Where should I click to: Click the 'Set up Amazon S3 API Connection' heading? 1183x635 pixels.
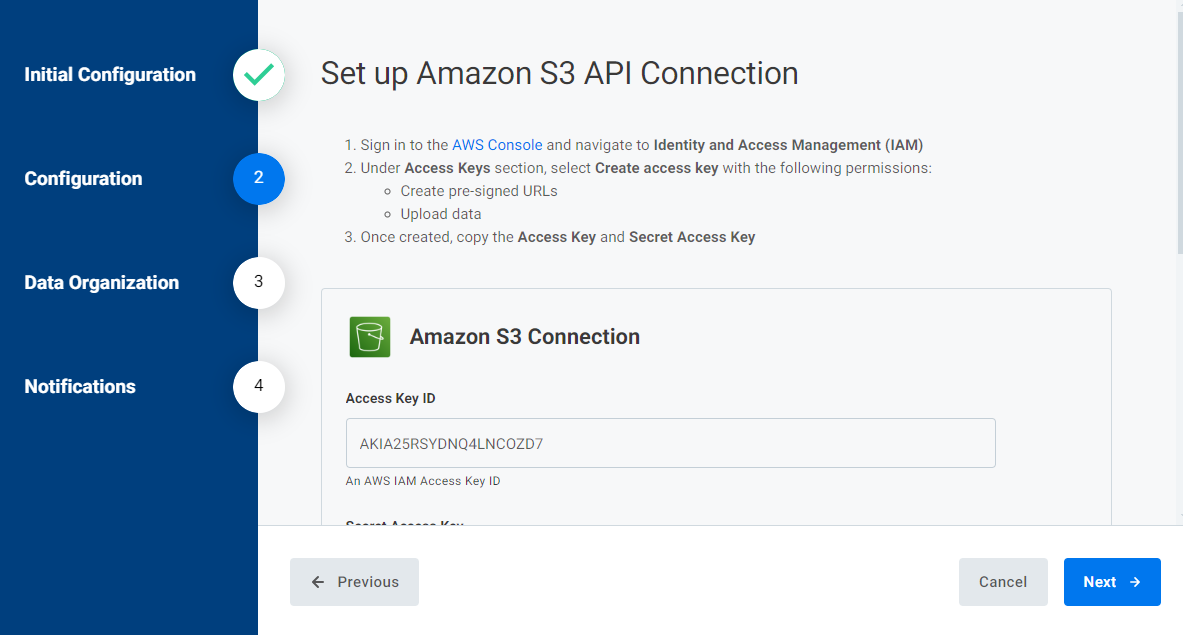(x=559, y=73)
